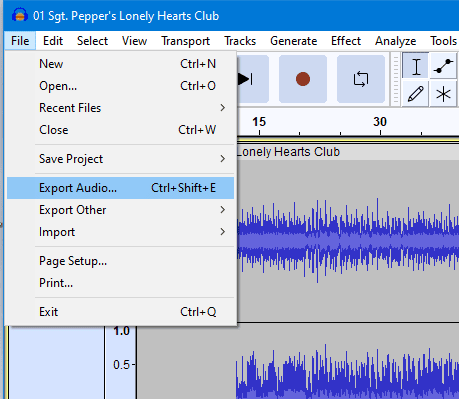Choose Open... in the File menu
This screenshot has height=399, width=459.
coord(120,86)
